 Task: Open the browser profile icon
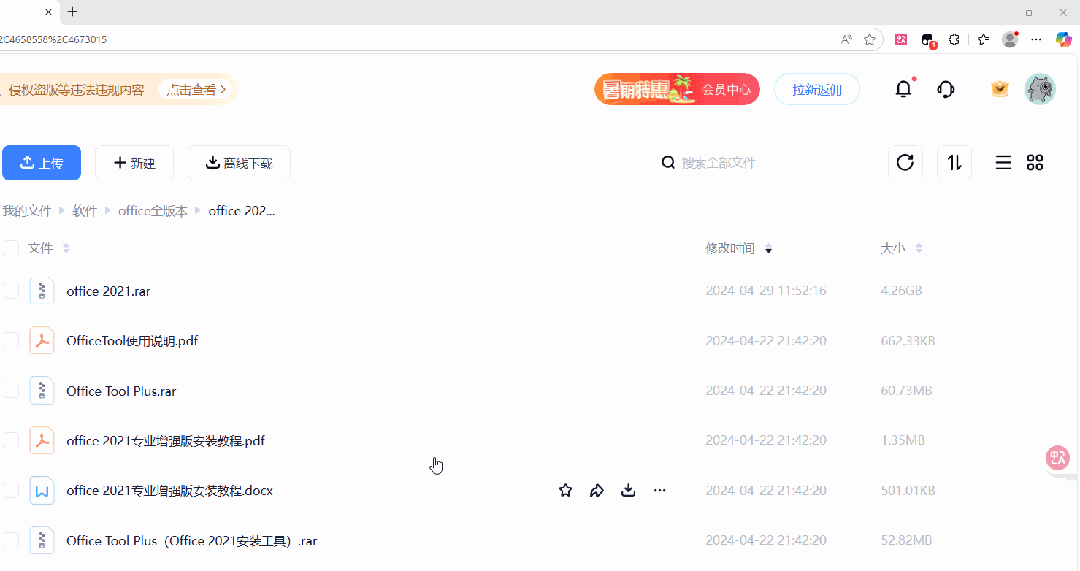1010,39
